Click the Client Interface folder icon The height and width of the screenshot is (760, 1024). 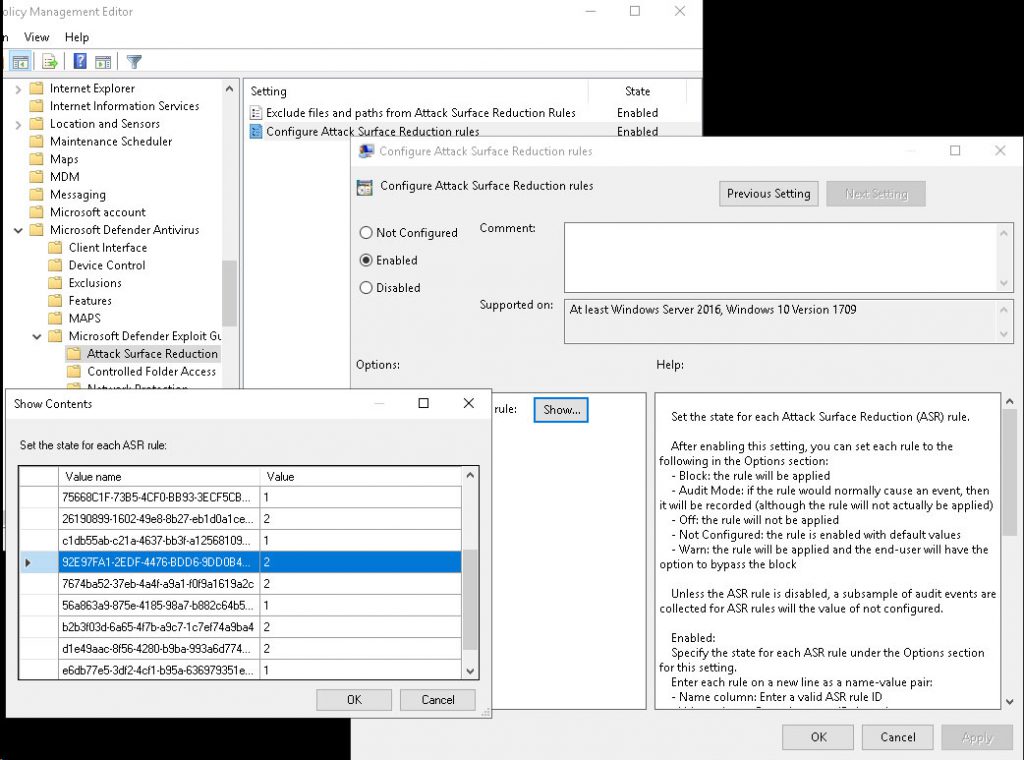coord(56,247)
